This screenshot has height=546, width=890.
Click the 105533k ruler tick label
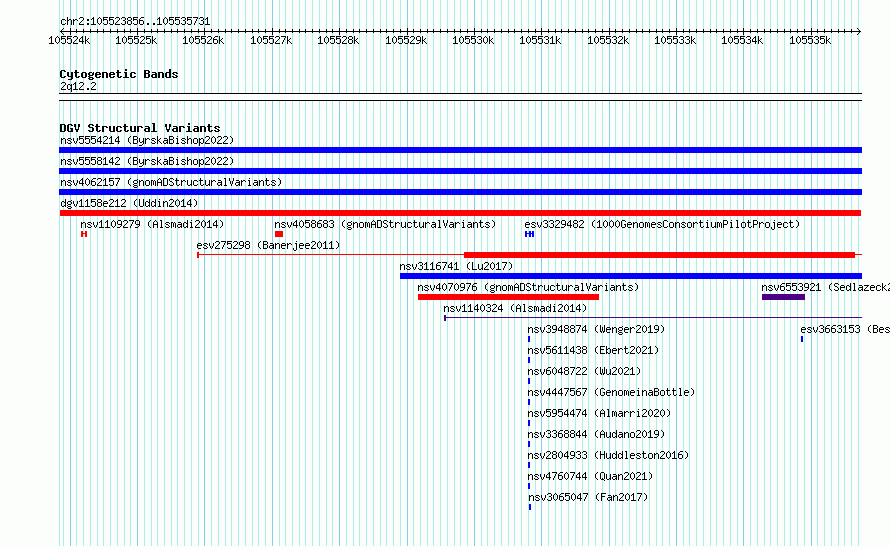pos(675,40)
